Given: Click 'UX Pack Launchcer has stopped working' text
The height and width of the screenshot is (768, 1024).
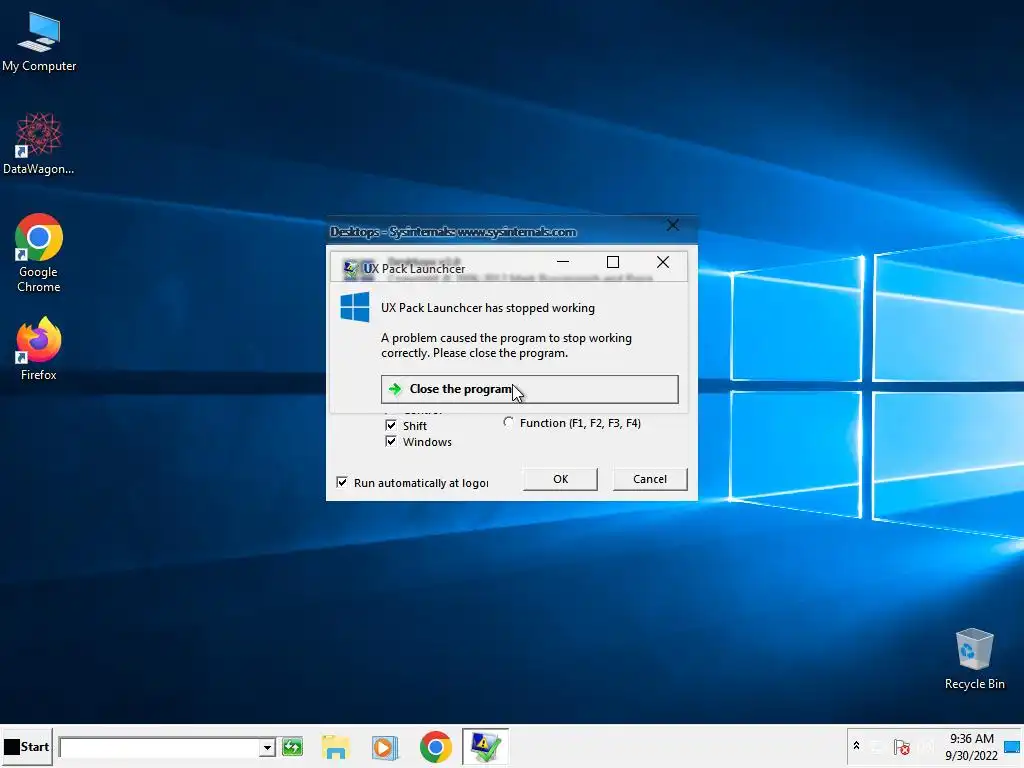Looking at the screenshot, I should 488,308.
